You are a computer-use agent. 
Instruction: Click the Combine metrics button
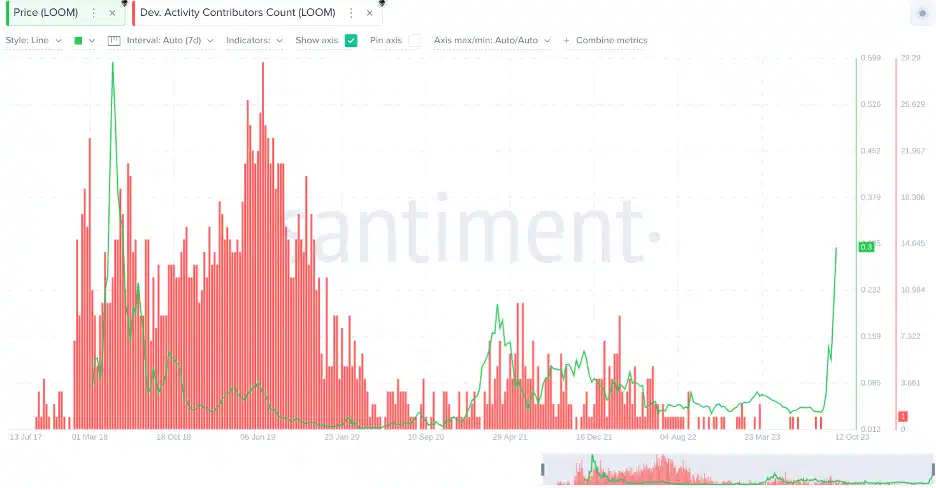(x=605, y=40)
